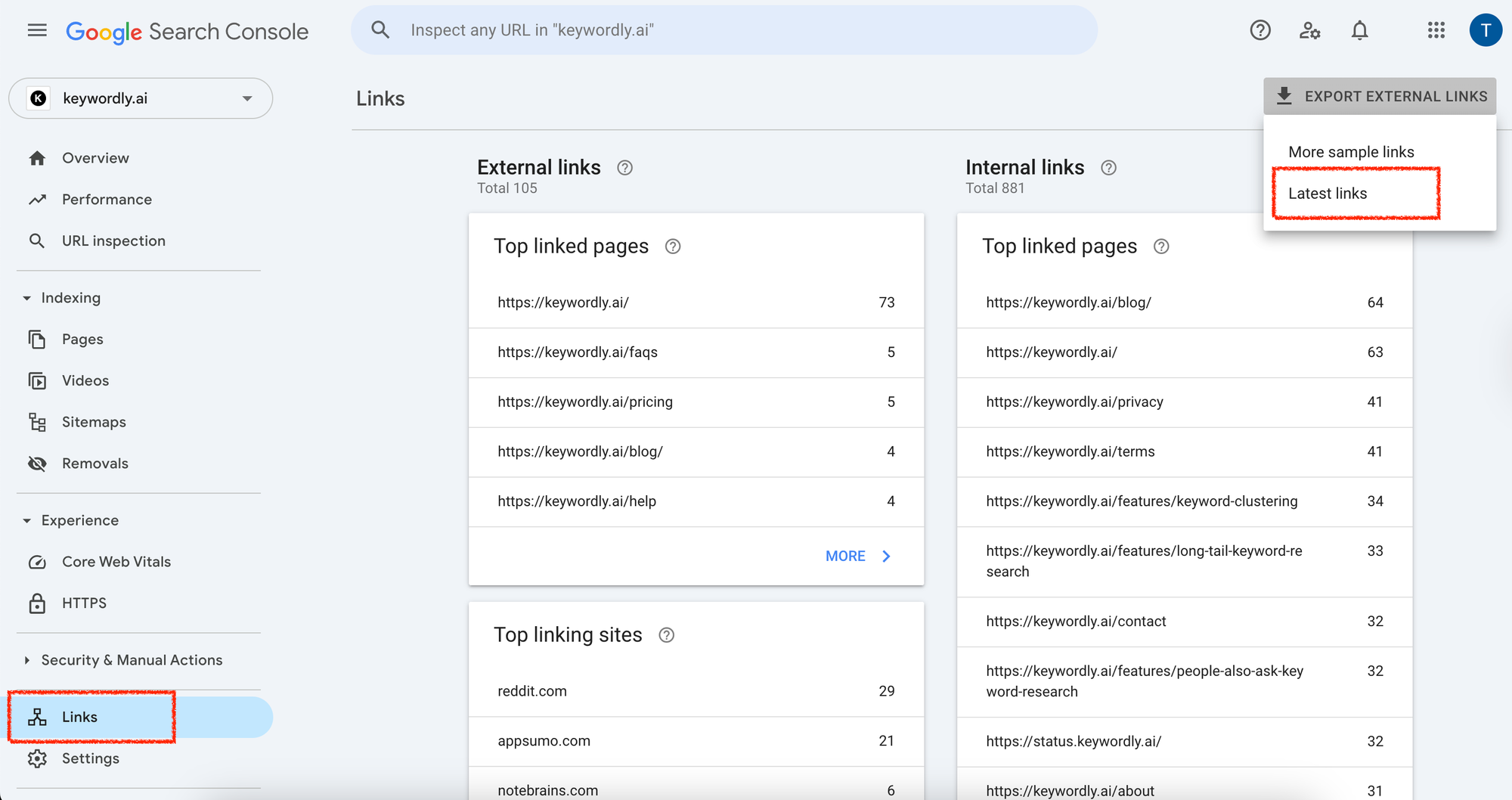
Task: Click MORE under external top linked pages
Action: (x=859, y=557)
